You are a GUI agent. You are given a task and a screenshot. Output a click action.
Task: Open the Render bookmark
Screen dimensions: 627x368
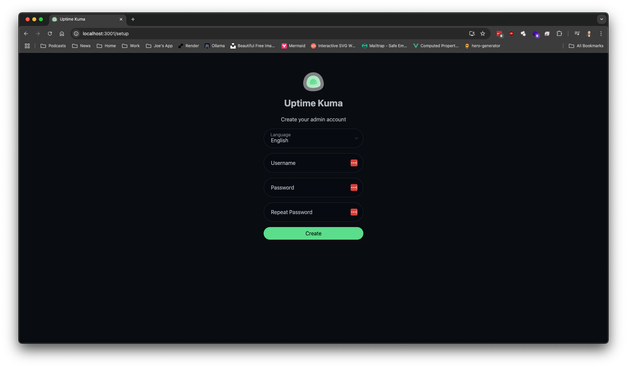pos(188,46)
